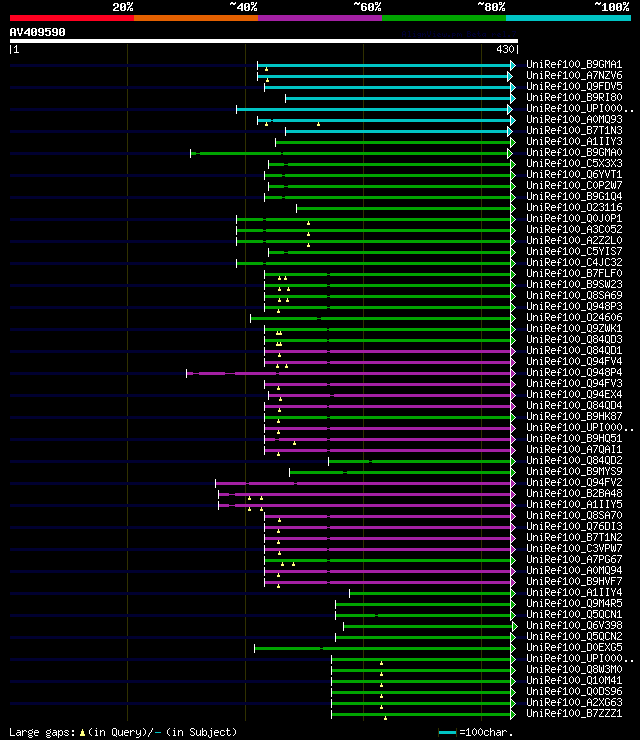640x740 pixels.
Task: Open the UniRef100_B9HQ51 hit
Action: [574, 438]
